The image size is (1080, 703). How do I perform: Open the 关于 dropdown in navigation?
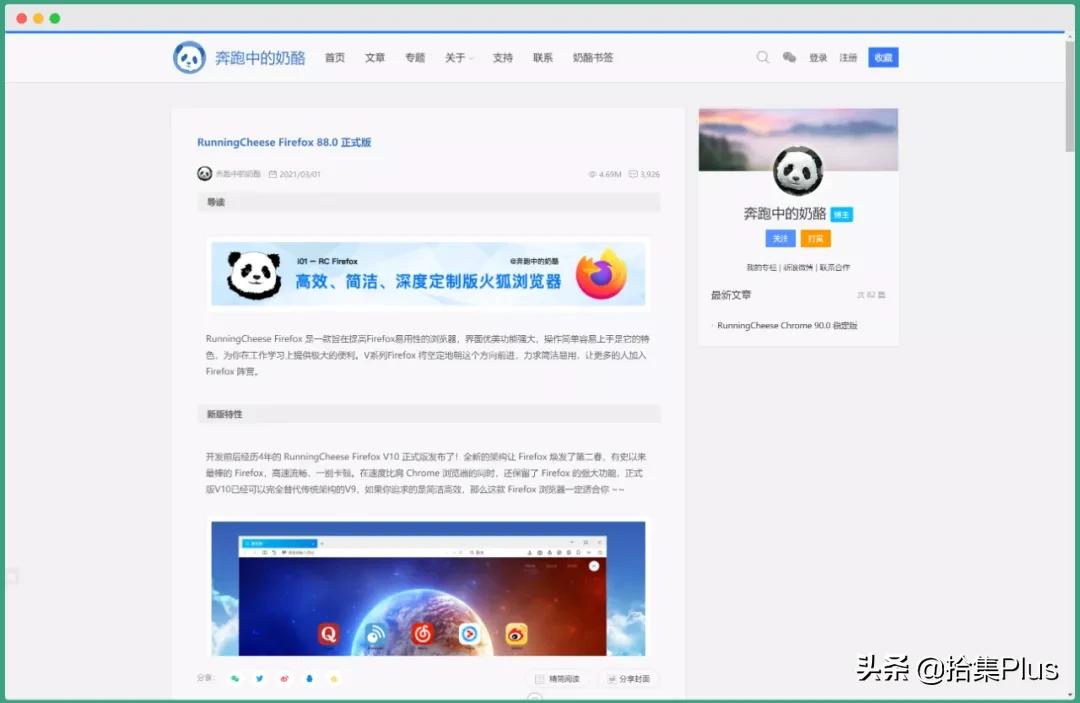457,58
